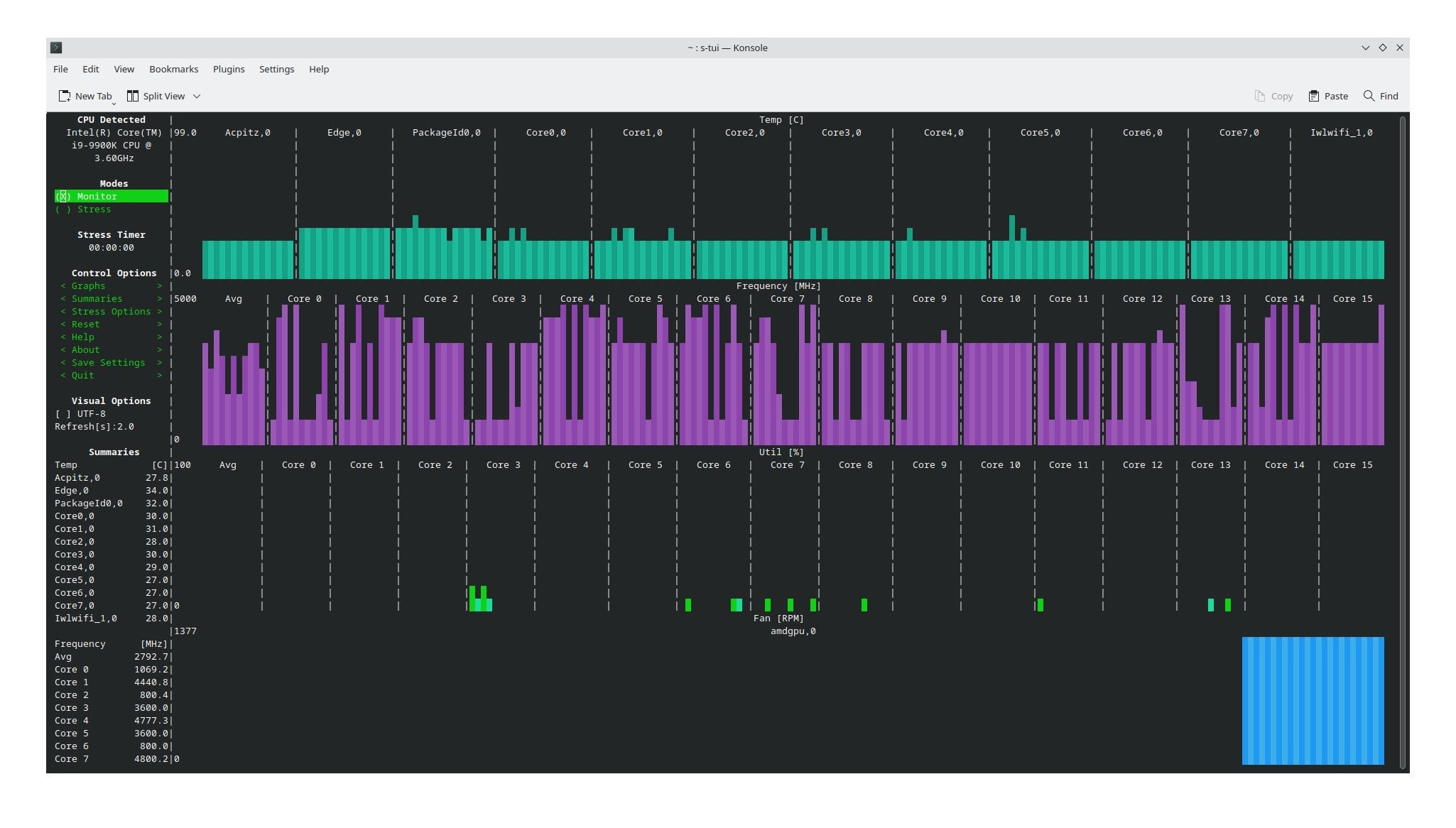Click the minimize chevron icon in title bar
Viewport: 1456px width, 828px height.
click(x=1365, y=48)
